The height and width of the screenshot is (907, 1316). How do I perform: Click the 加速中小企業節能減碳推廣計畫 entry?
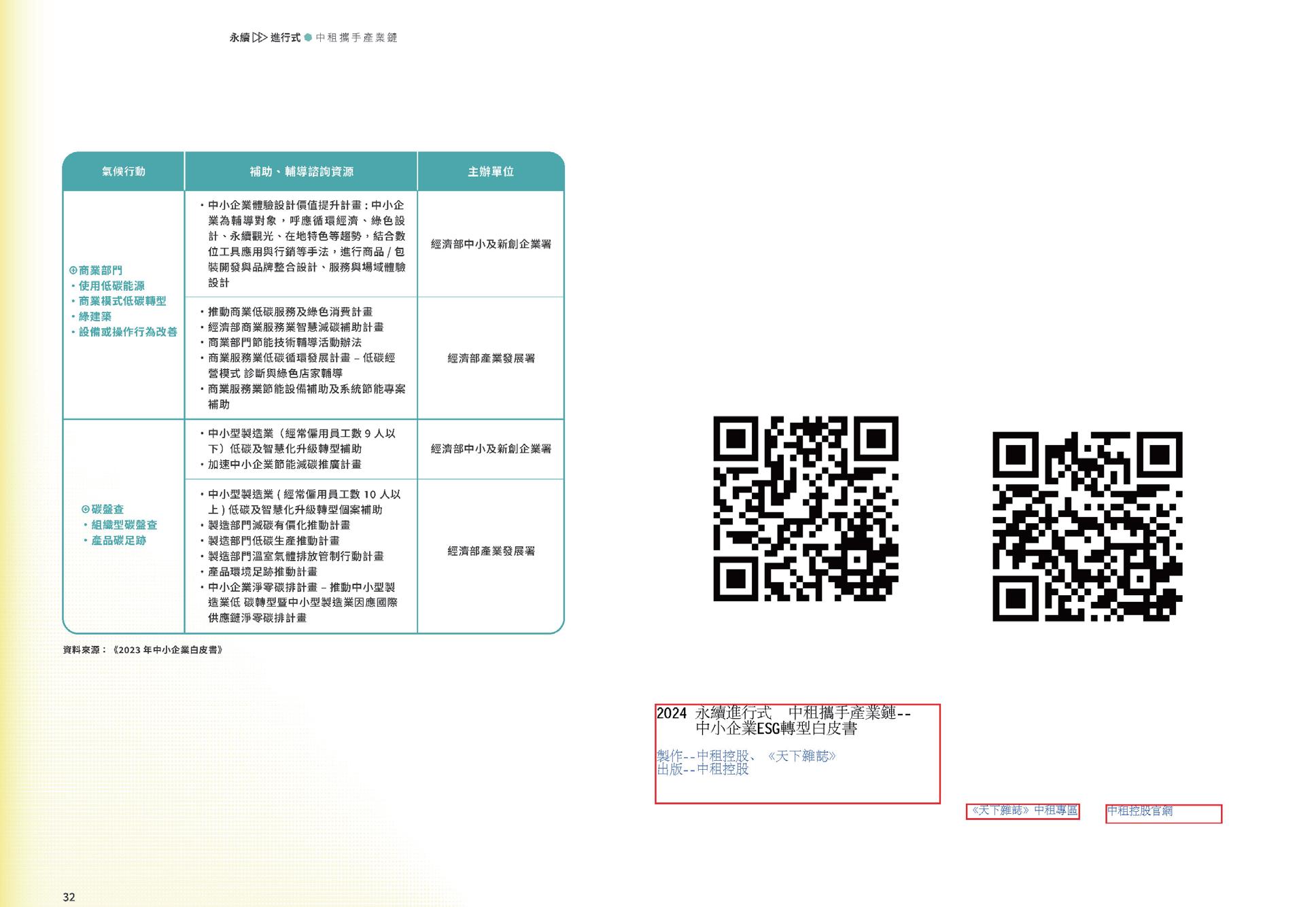tap(285, 465)
